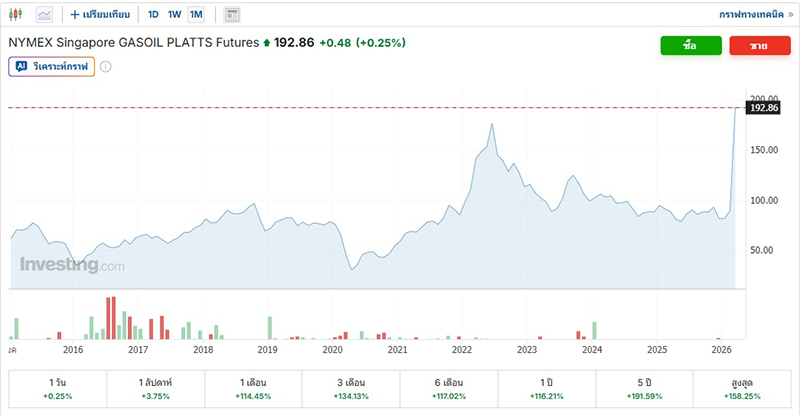Click the green buy (ซื้อ) button
This screenshot has width=800, height=415.
690,46
